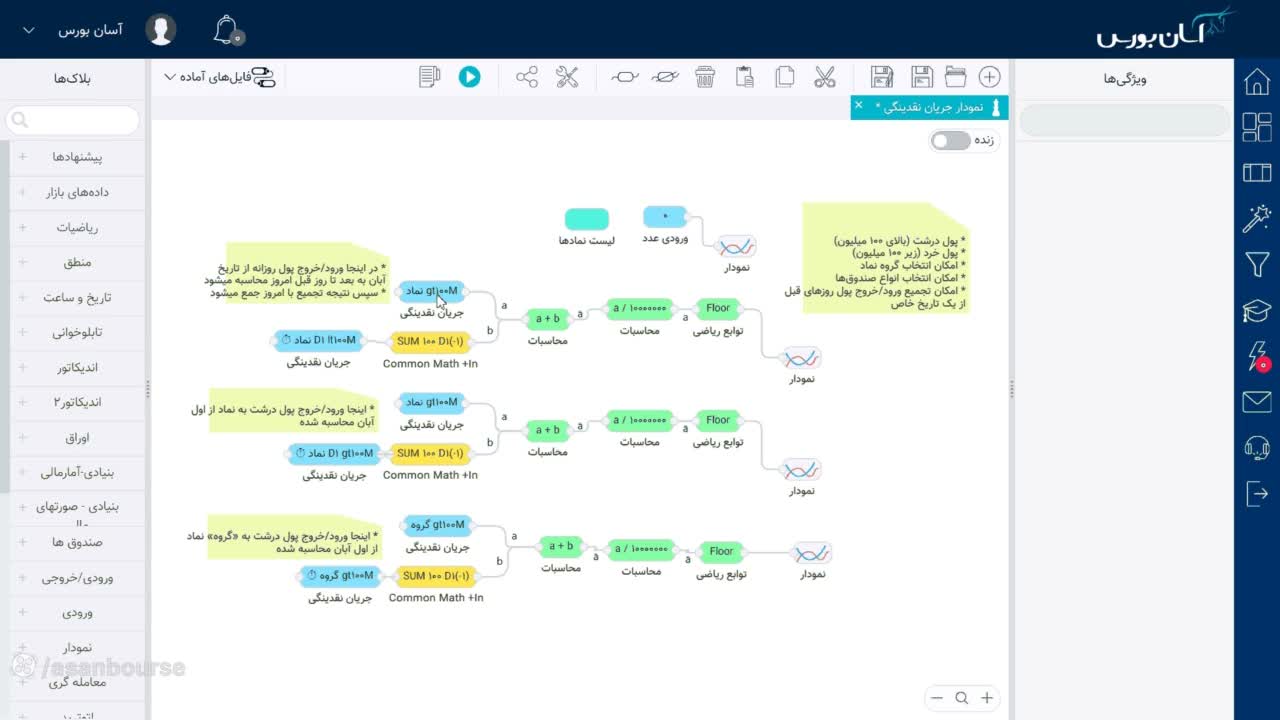
Task: Click the connect blocks link icon
Action: 625,77
